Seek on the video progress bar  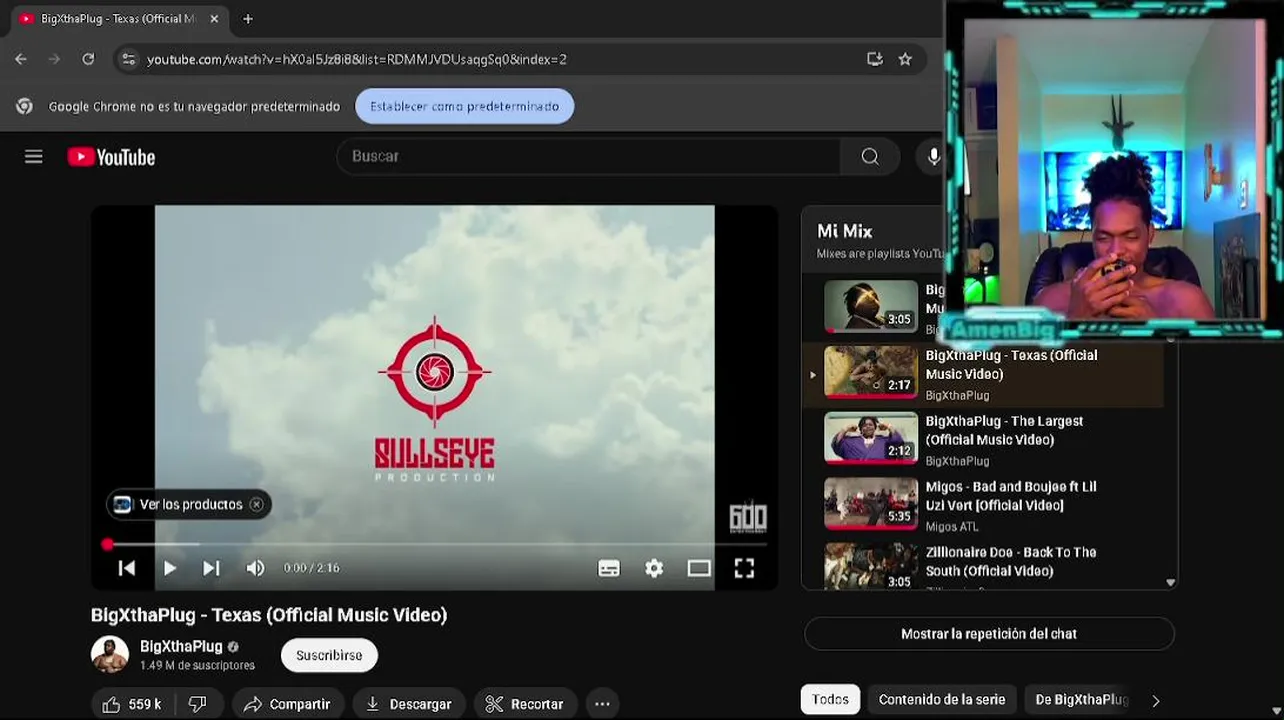[435, 544]
